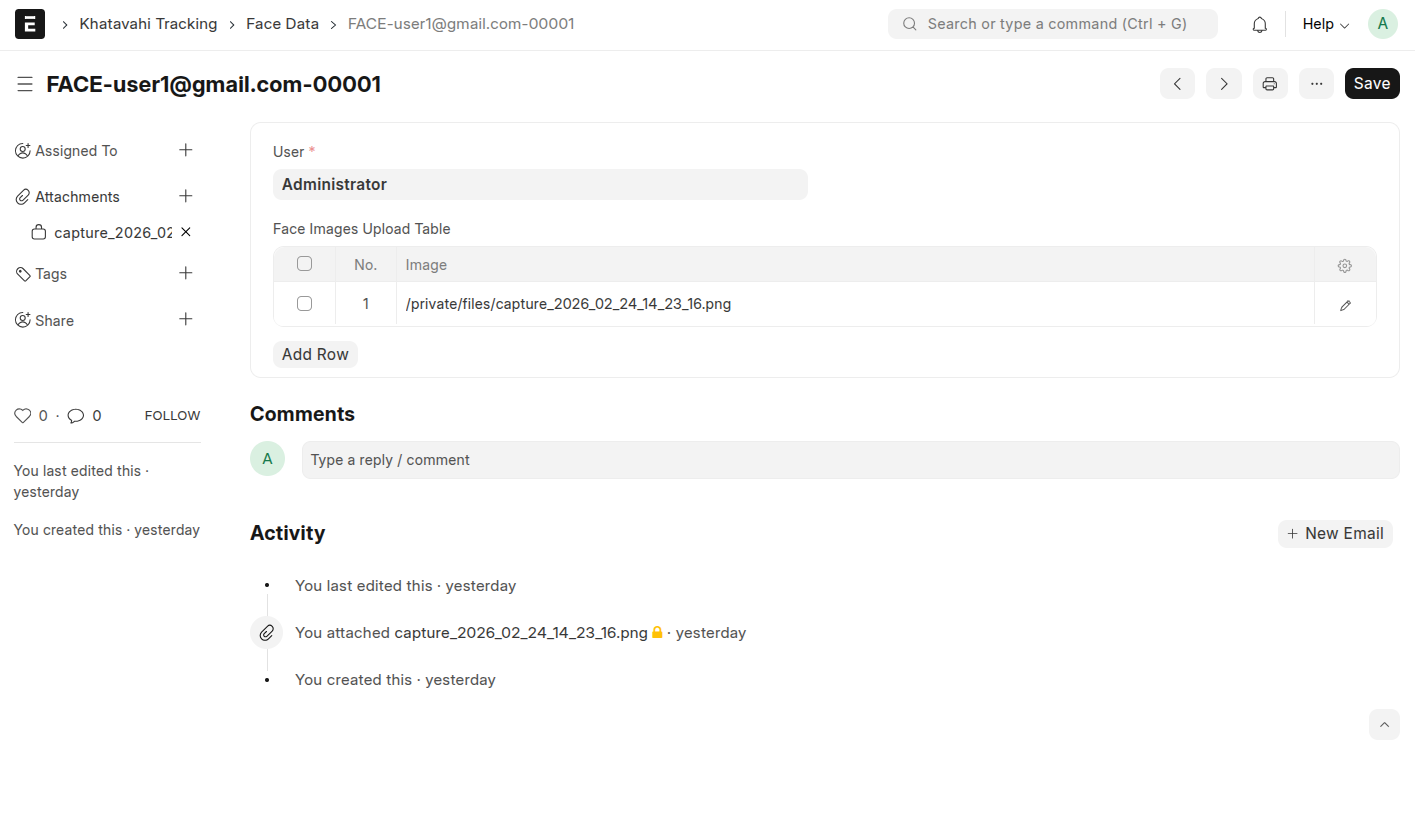Print this Face Data document
1415x834 pixels.
1269,84
